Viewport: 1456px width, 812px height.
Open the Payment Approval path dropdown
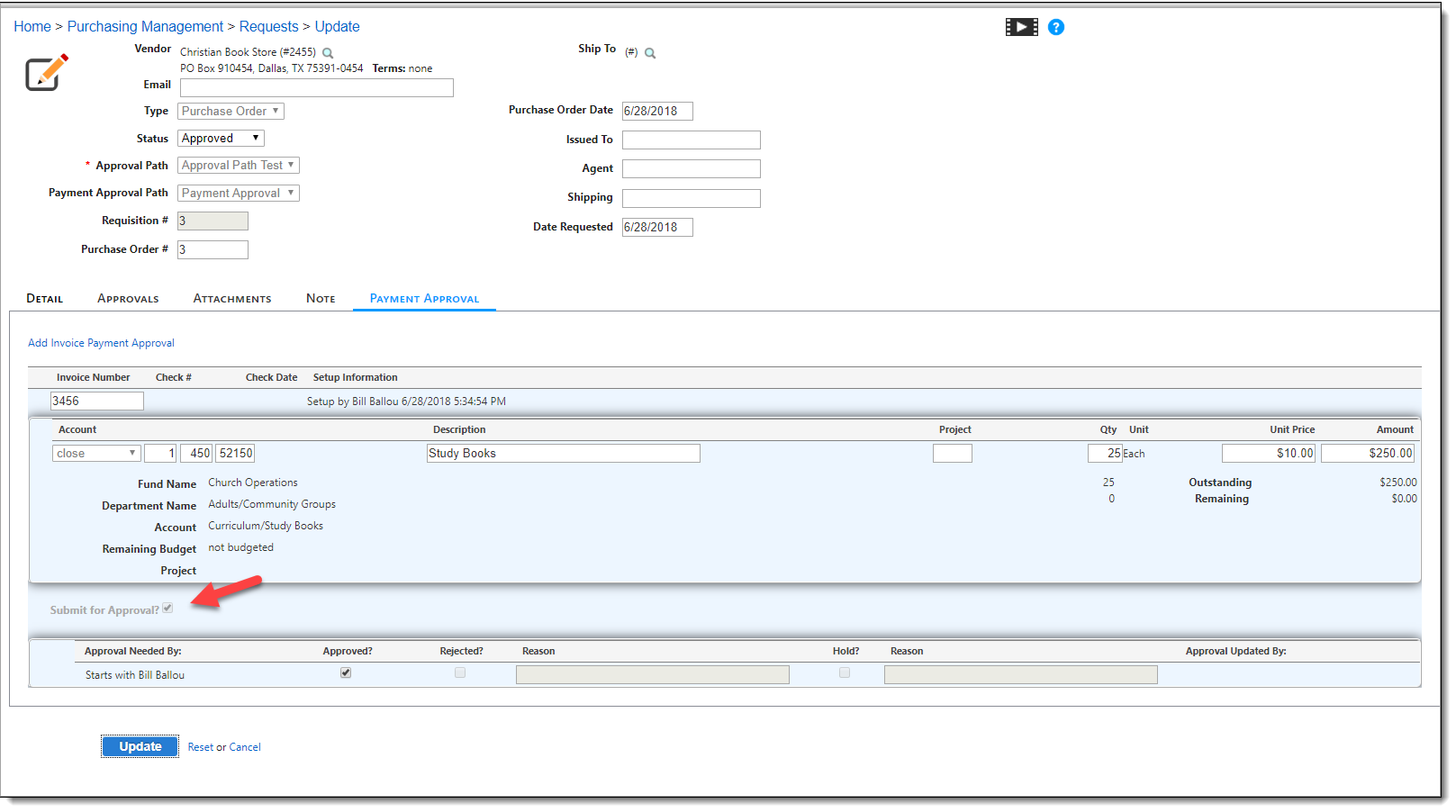238,194
